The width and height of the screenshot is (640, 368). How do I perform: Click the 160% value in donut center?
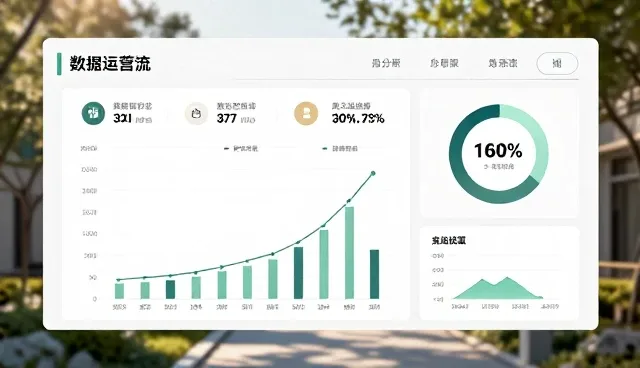(498, 151)
